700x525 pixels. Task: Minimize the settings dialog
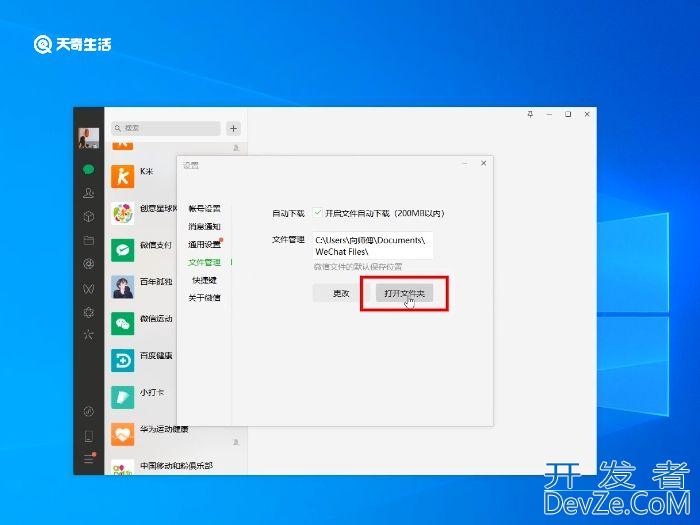tap(465, 163)
